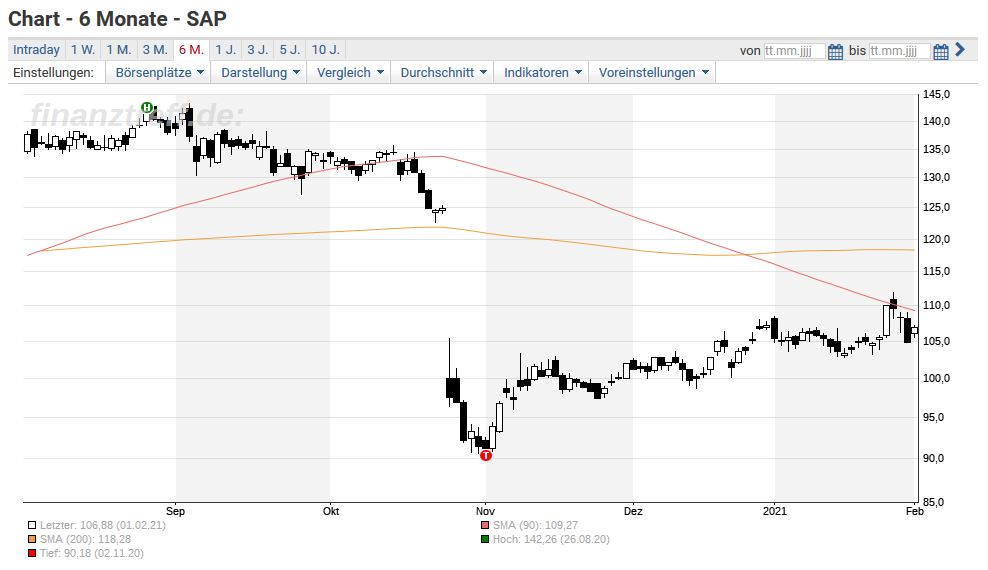Click the 120,0 price axis label
This screenshot has height=570, width=988.
coord(936,239)
